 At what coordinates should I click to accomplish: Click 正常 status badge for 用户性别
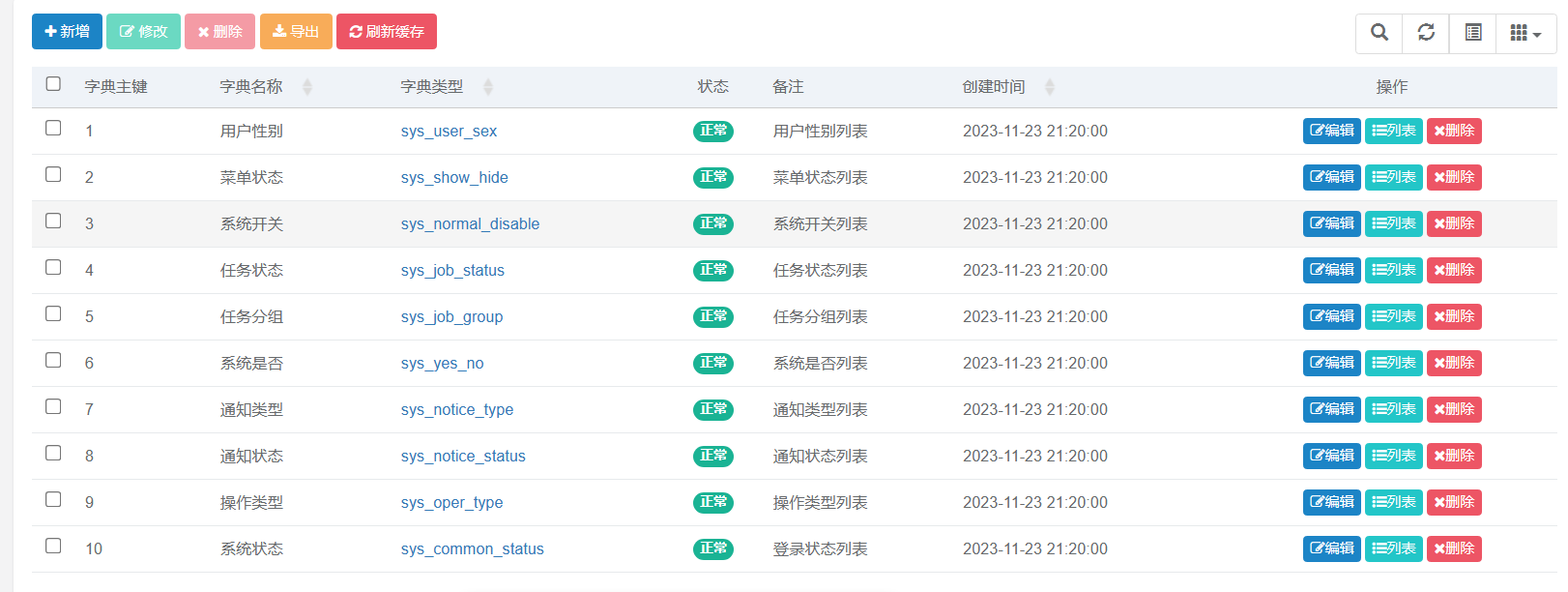point(713,131)
